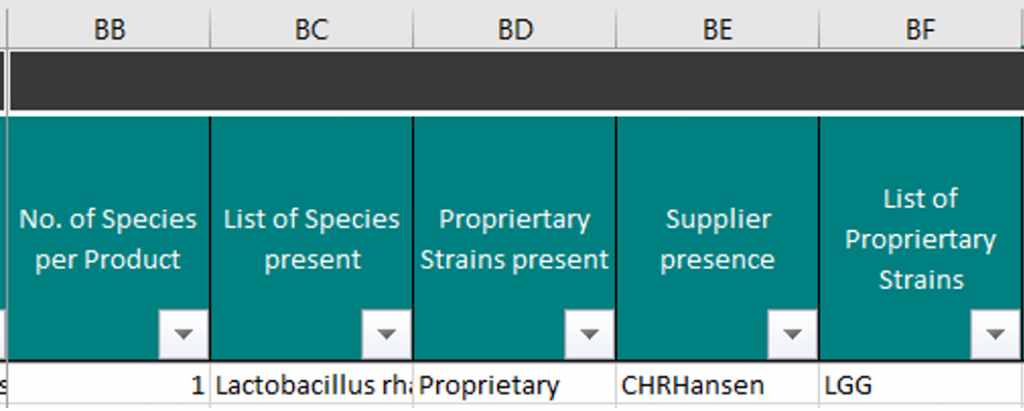Screen dimensions: 1024x411
Task: Click the Lactobacillus species cell
Action: 312,386
